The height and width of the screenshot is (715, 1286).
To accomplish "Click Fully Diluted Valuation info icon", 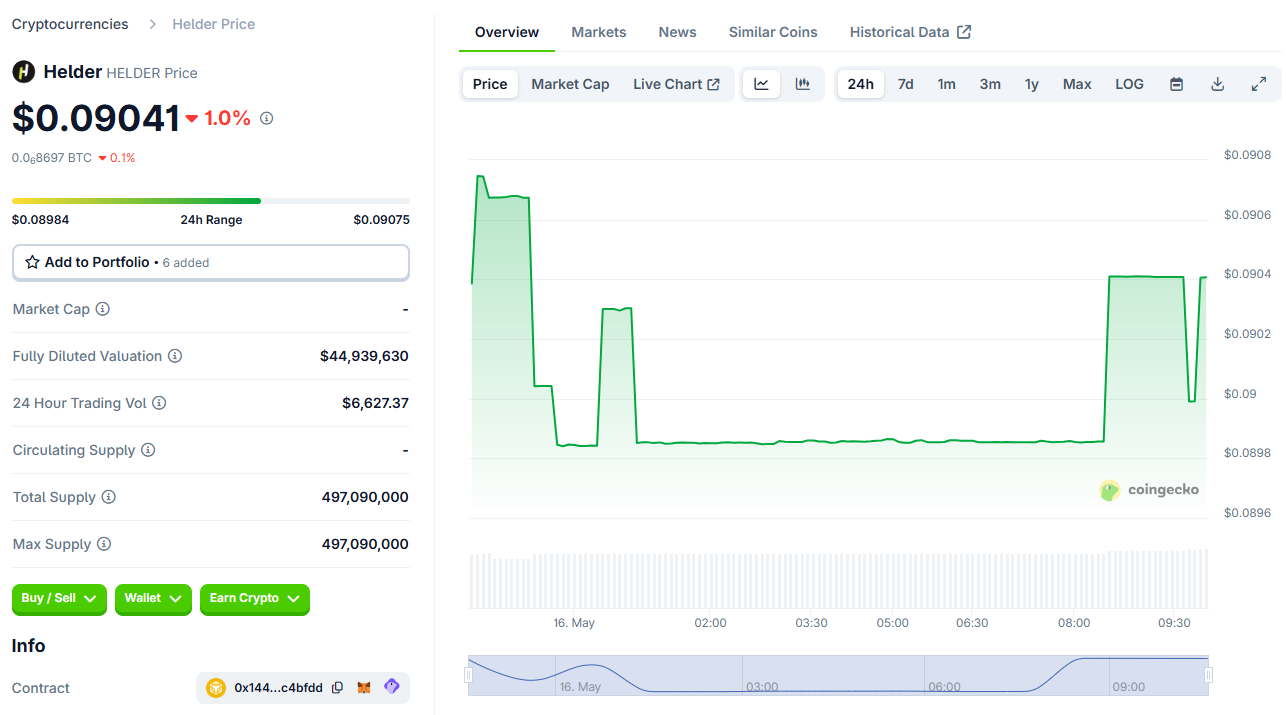I will [175, 356].
